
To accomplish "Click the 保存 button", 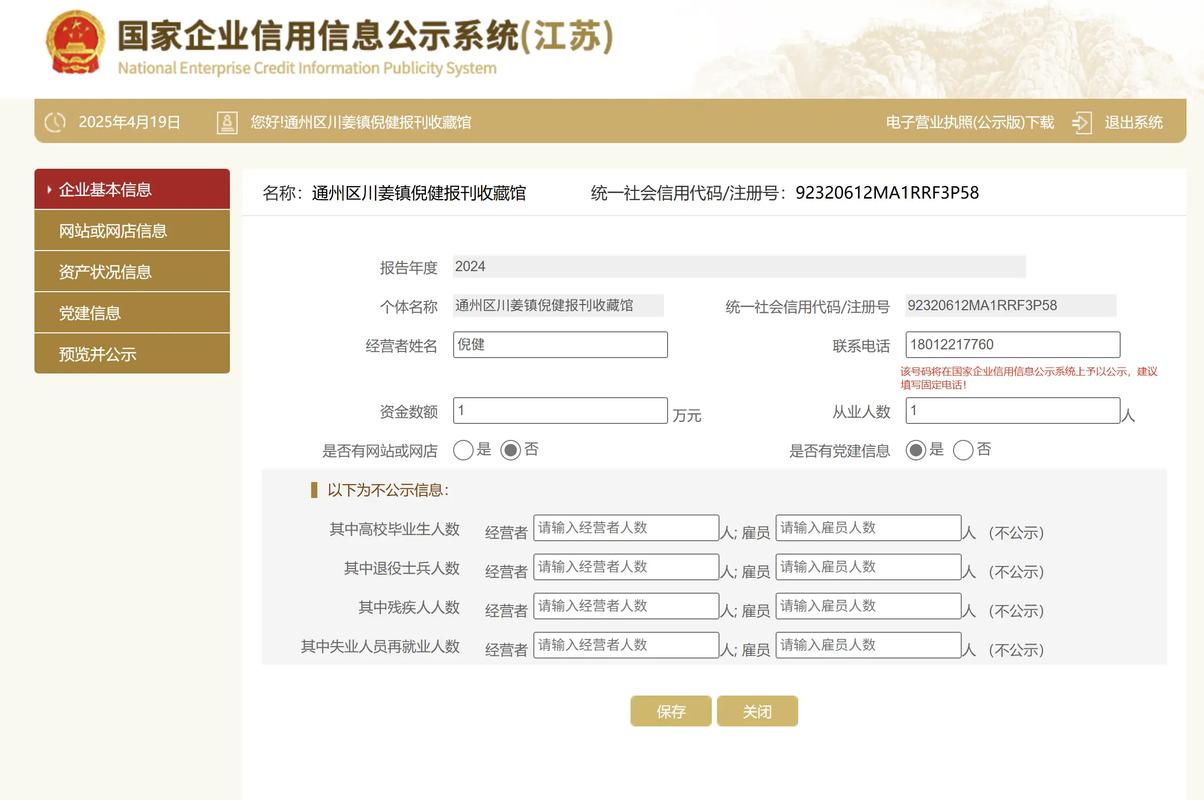I will (x=670, y=711).
